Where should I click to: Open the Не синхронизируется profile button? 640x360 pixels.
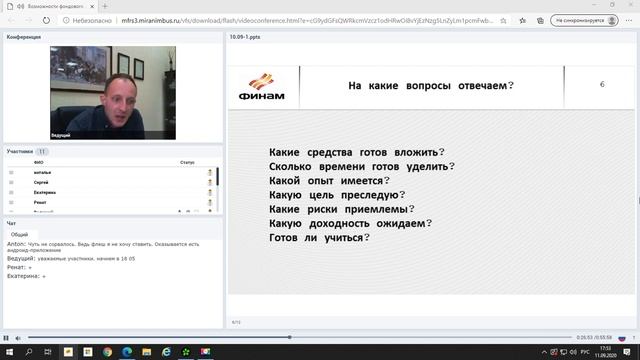tap(584, 20)
